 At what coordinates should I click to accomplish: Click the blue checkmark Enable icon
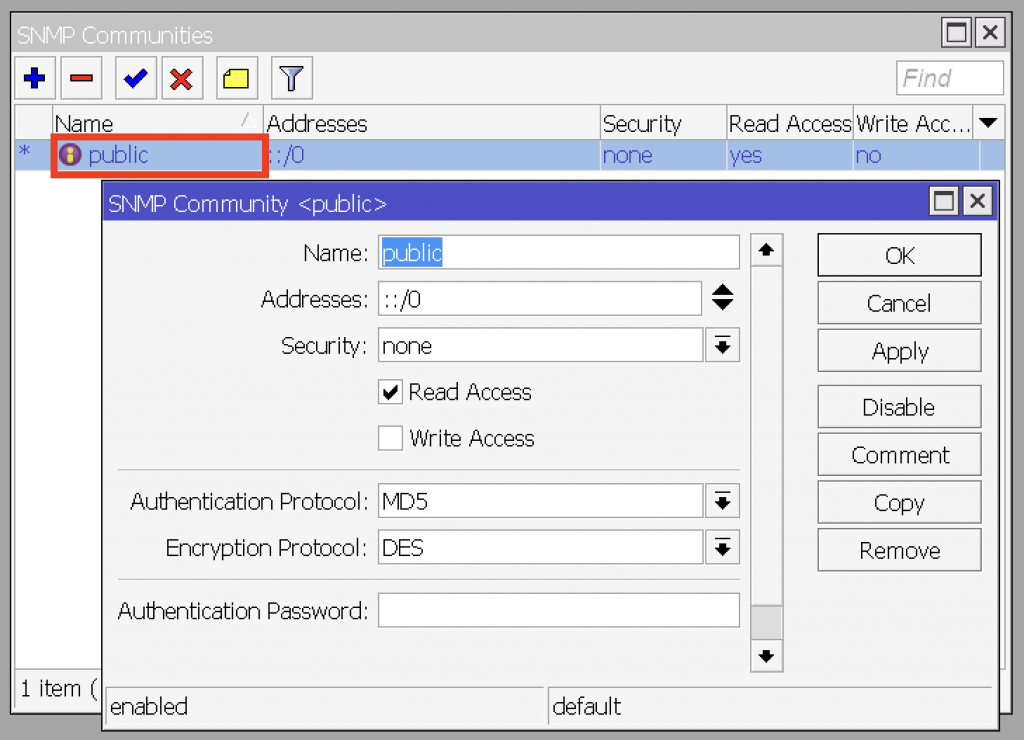[135, 79]
